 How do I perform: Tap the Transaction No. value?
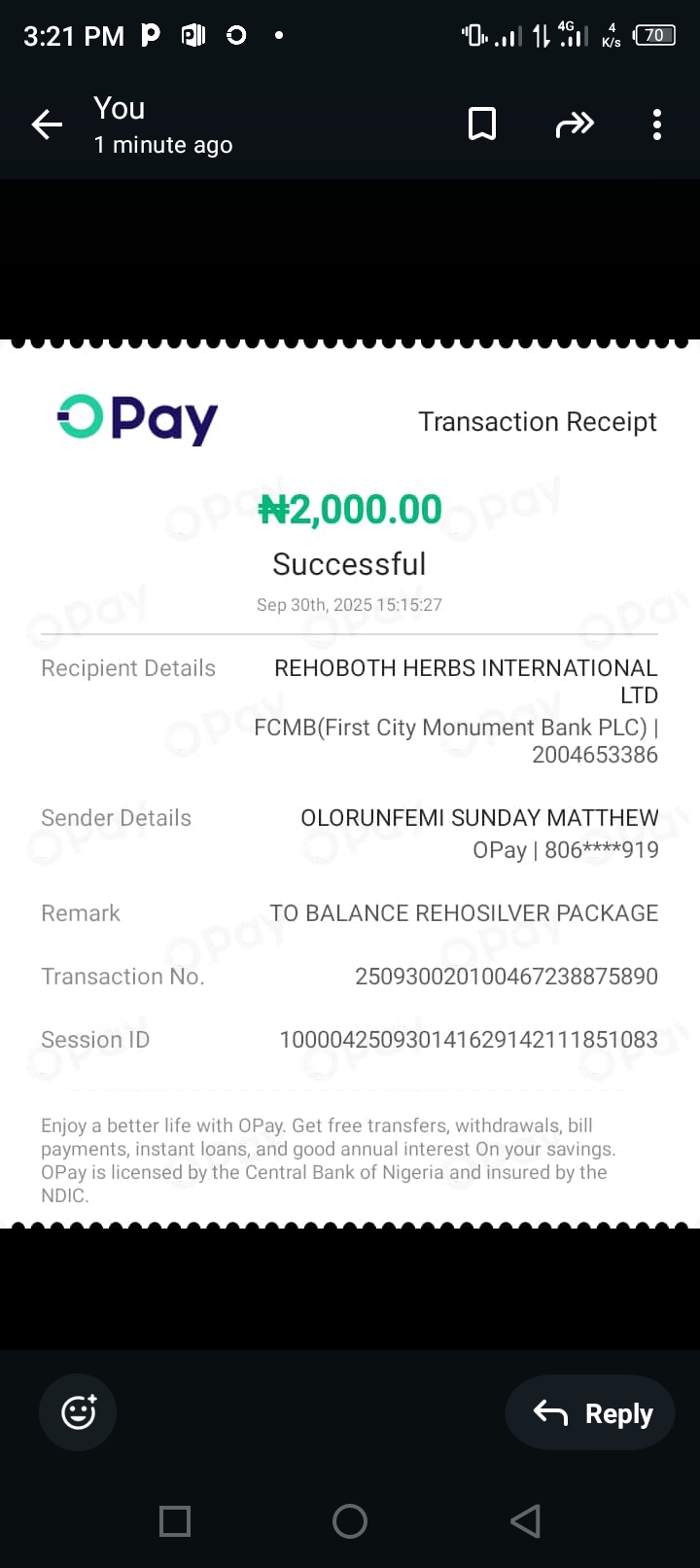[506, 976]
